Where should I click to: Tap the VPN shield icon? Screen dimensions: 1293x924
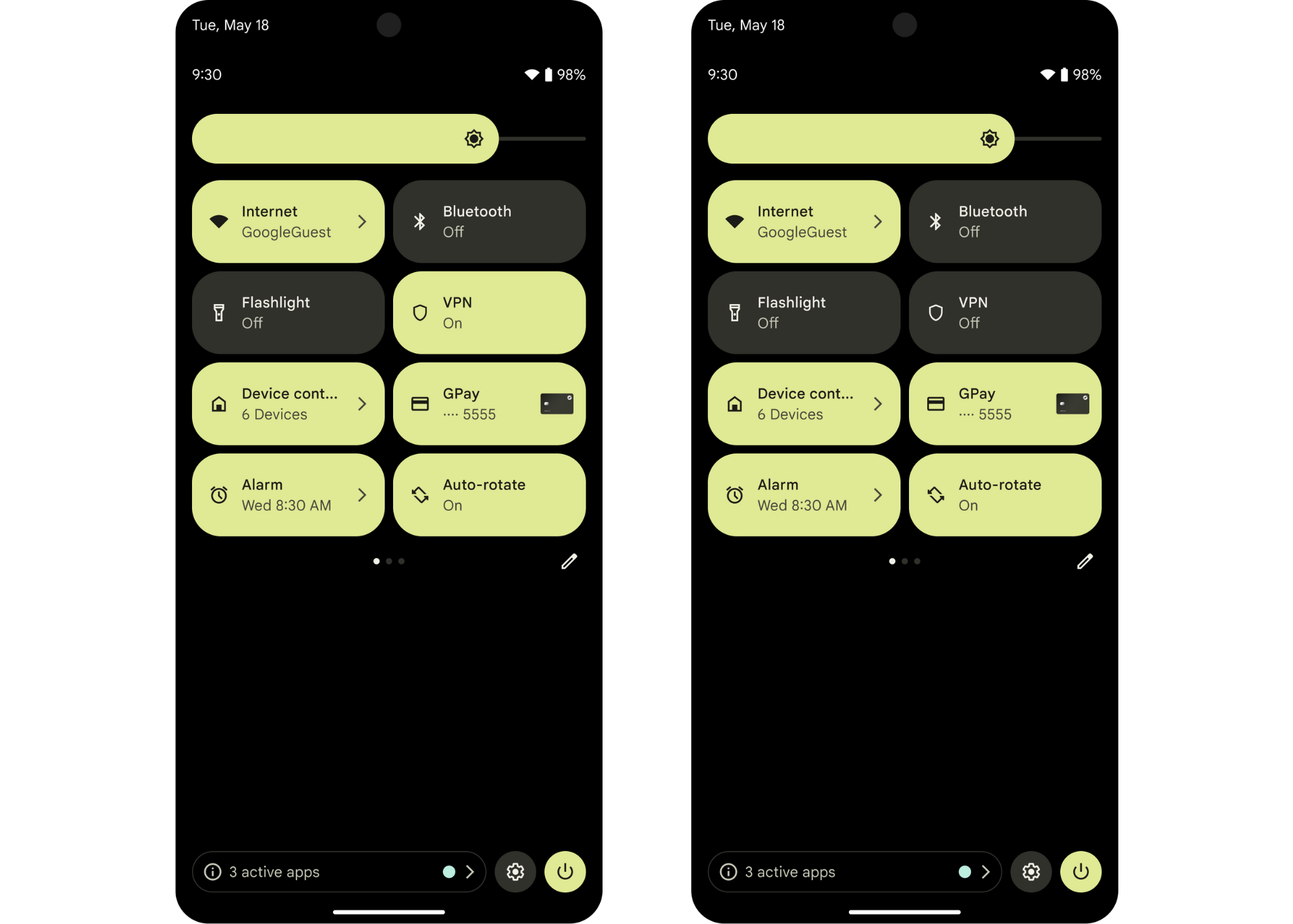pos(420,312)
